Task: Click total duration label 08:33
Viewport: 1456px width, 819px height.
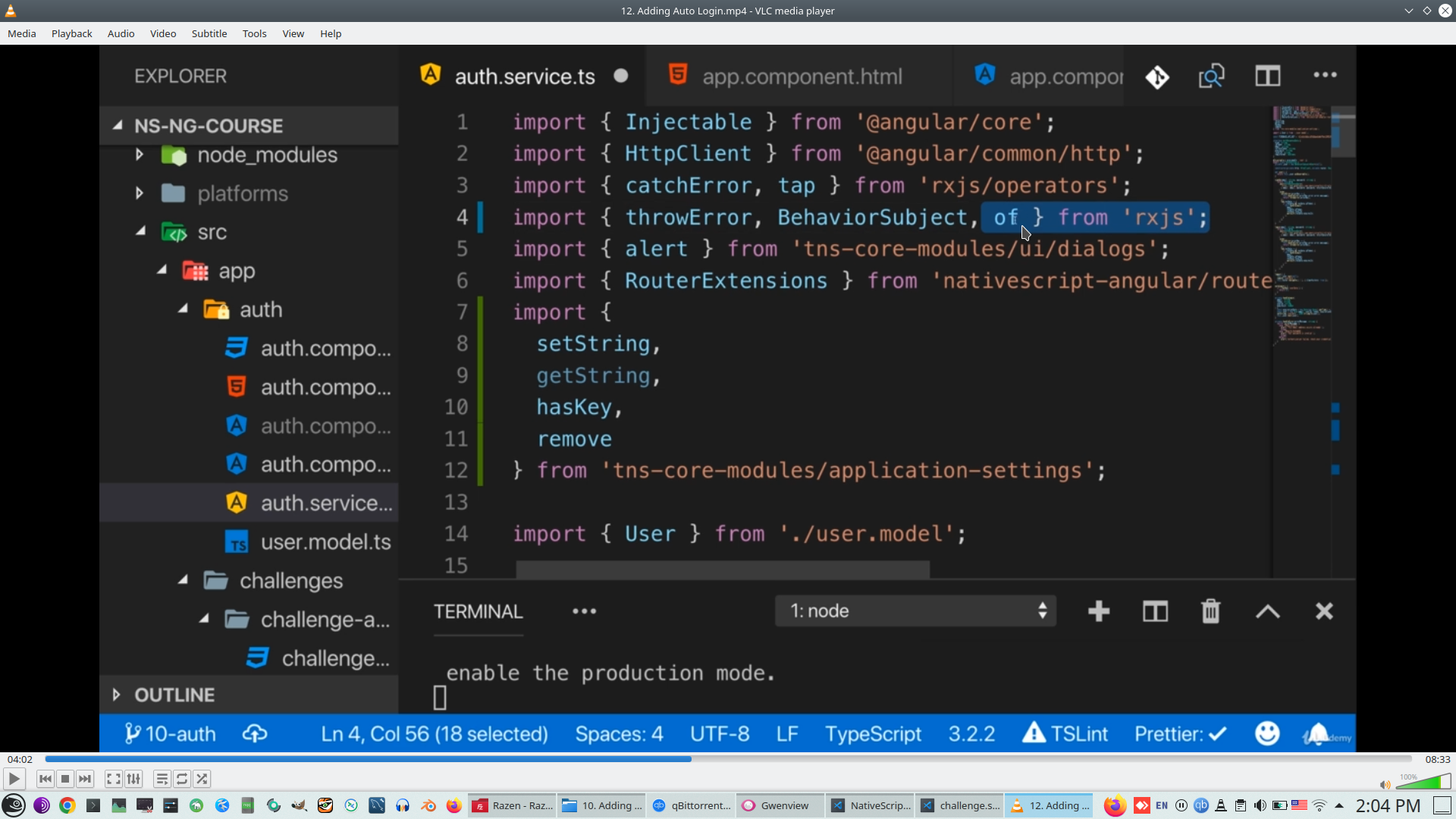Action: (1437, 759)
